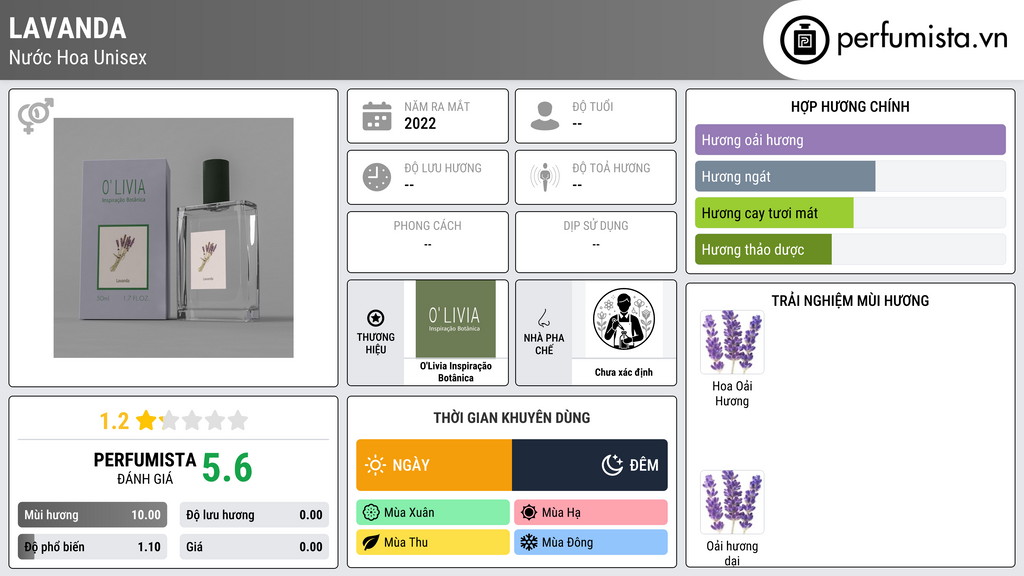The image size is (1024, 576).
Task: Click the first gold star rating
Action: (x=146, y=420)
